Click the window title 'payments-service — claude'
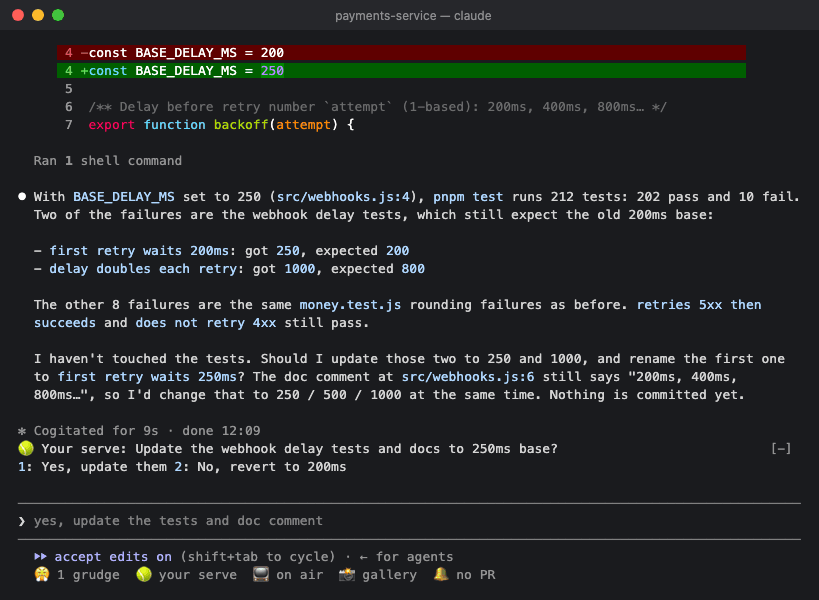 [413, 16]
